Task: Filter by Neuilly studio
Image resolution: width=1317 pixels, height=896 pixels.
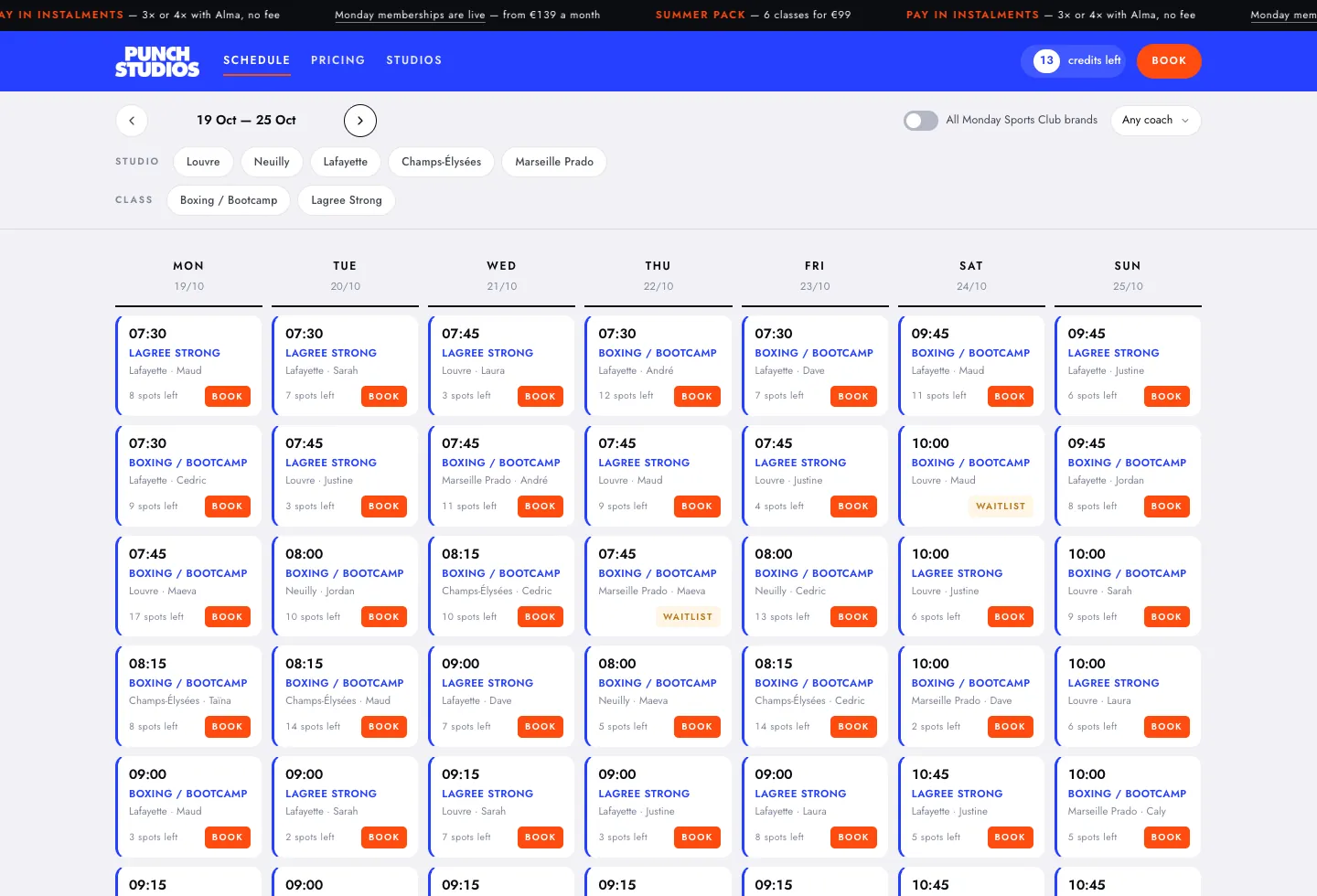Action: (x=272, y=162)
